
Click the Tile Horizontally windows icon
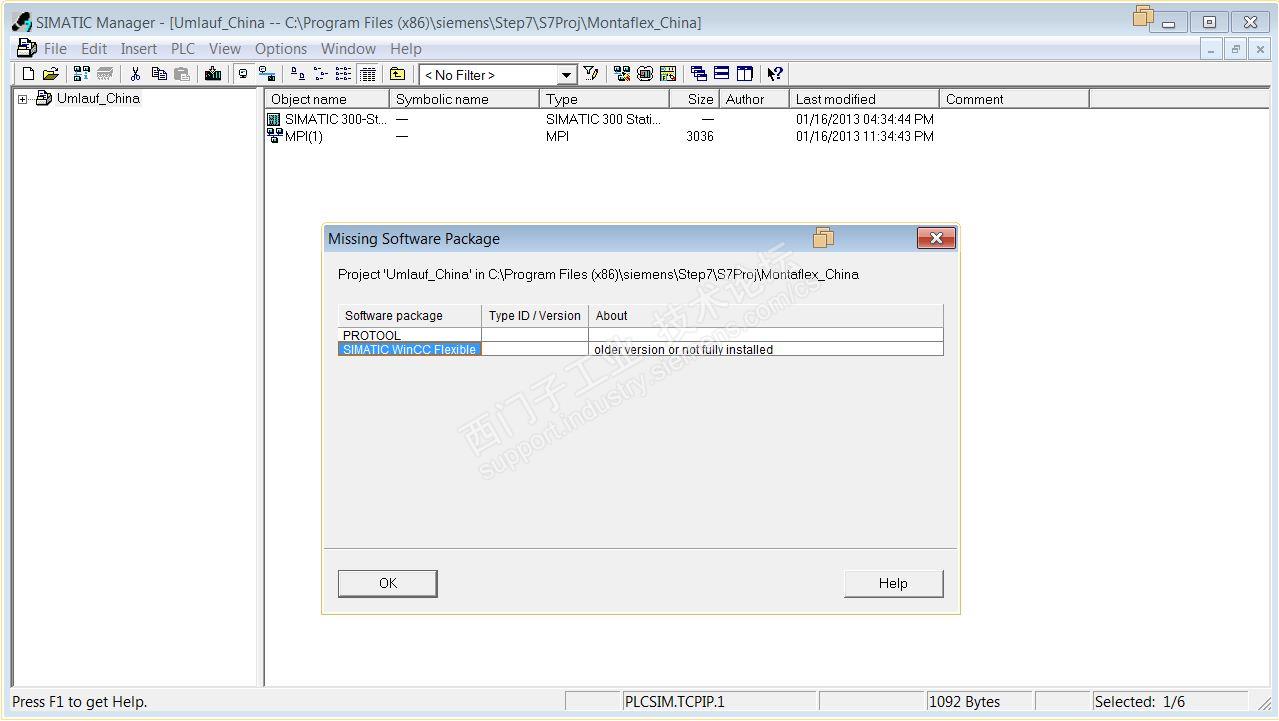722,74
